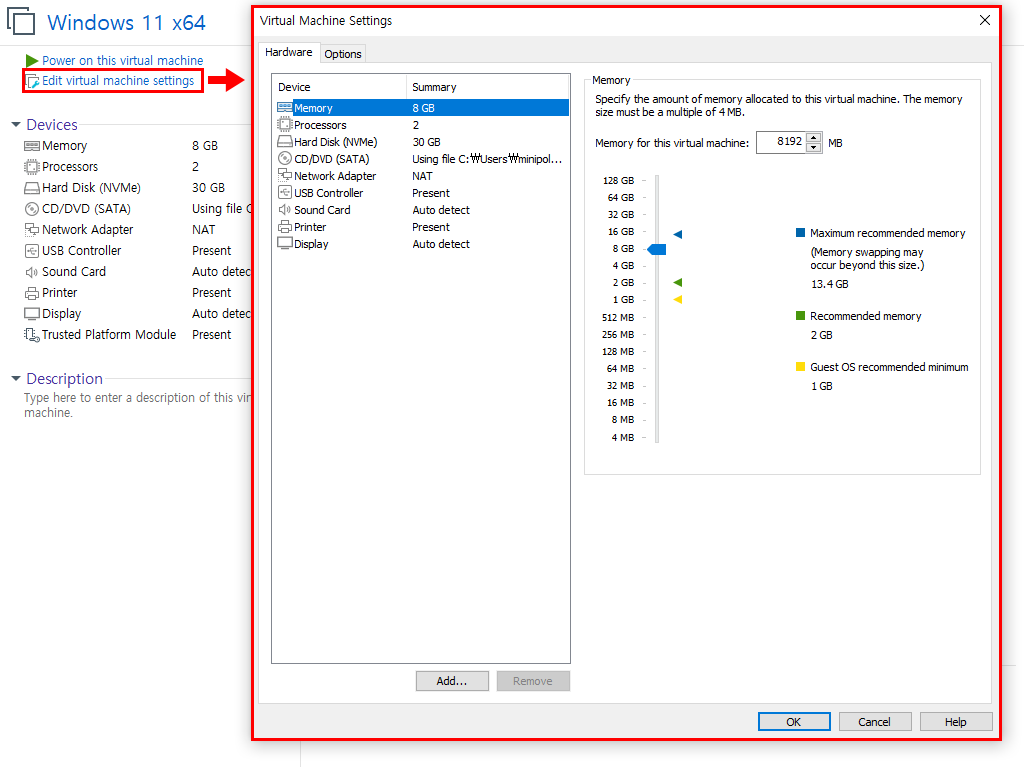Click the green Power on play icon

[31, 60]
